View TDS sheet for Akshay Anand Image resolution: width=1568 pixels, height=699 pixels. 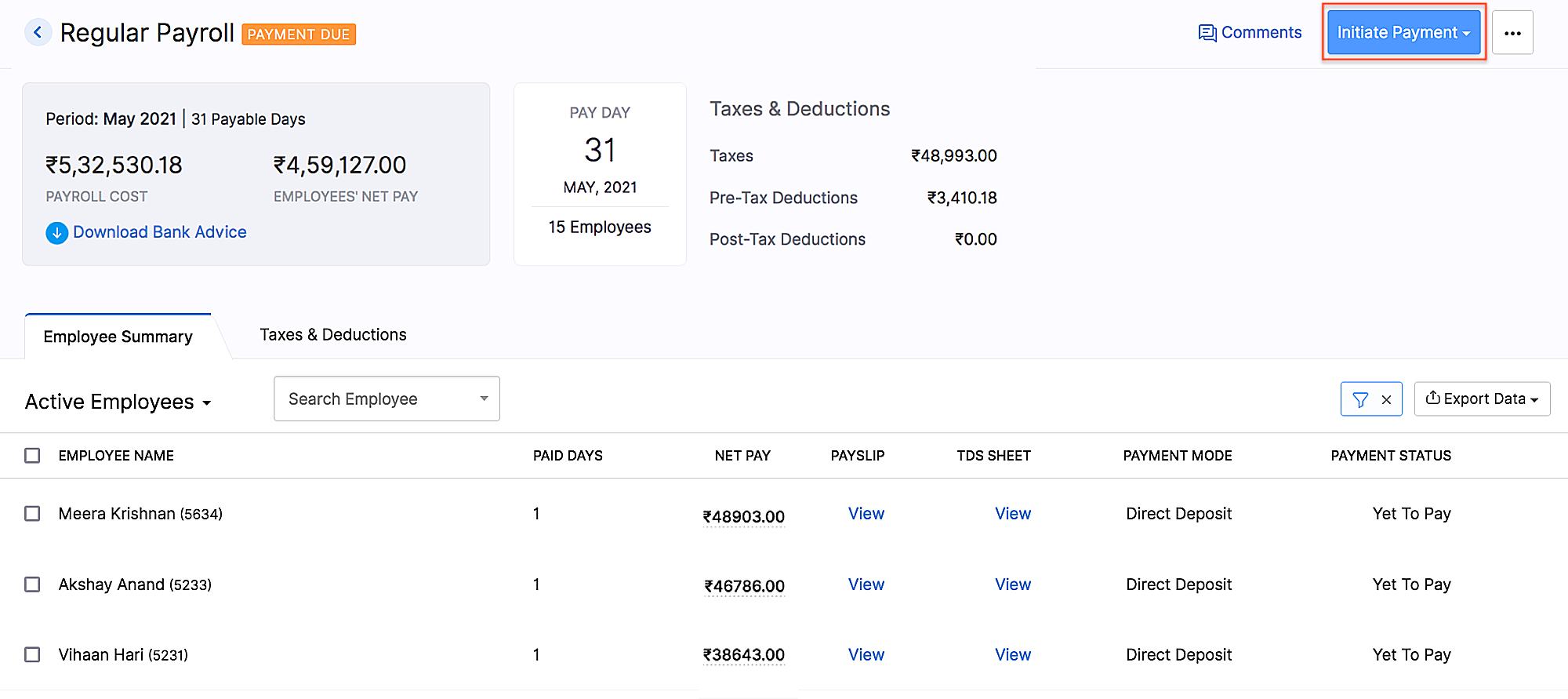1012,584
